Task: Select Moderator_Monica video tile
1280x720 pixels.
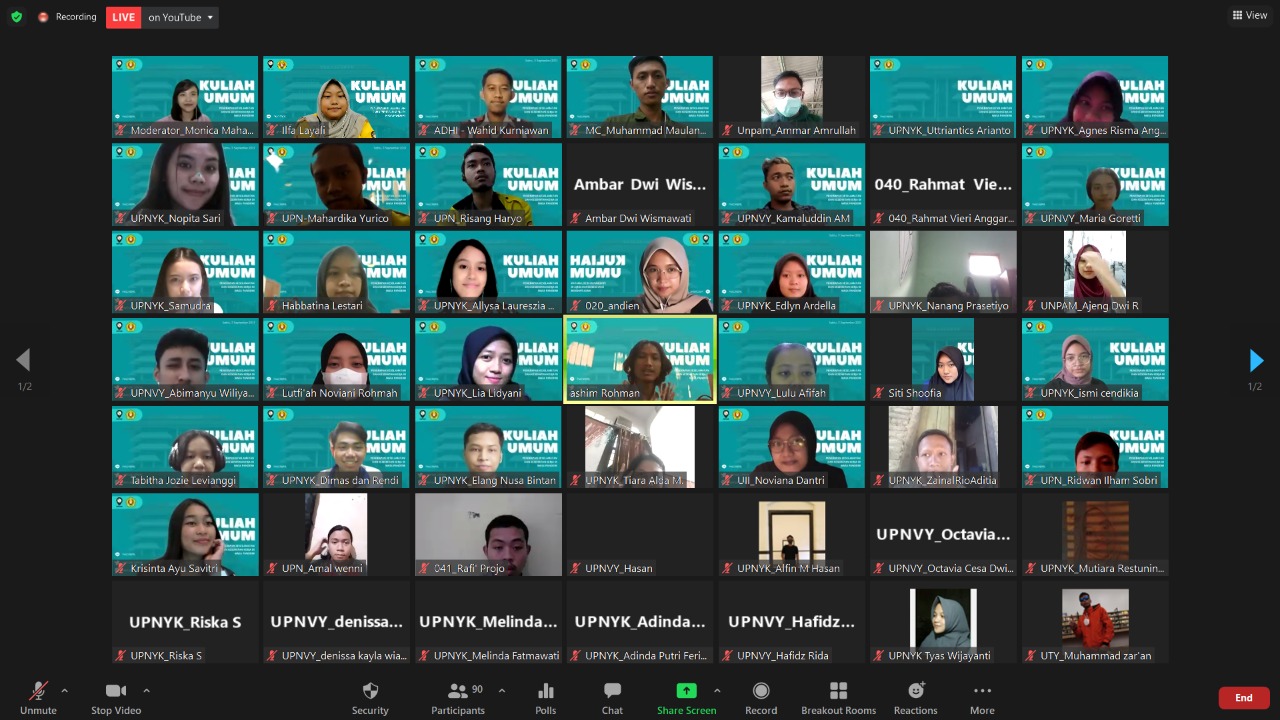Action: click(185, 97)
